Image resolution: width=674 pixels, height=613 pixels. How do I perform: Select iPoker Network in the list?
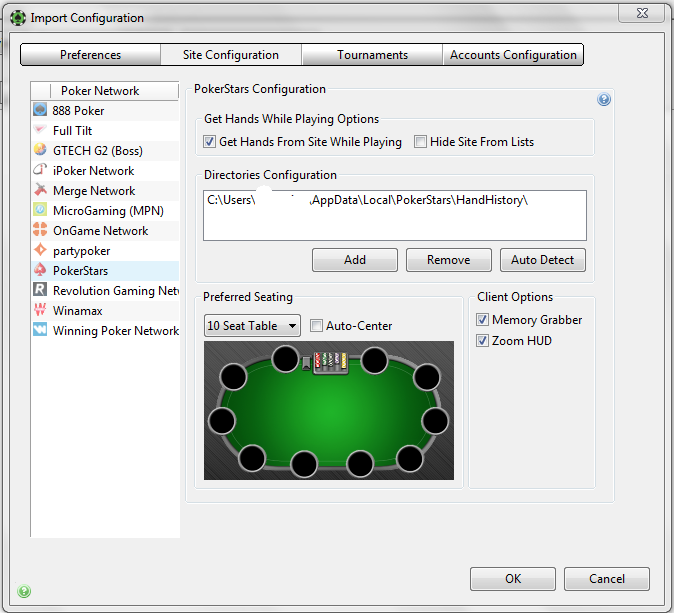pyautogui.click(x=106, y=170)
